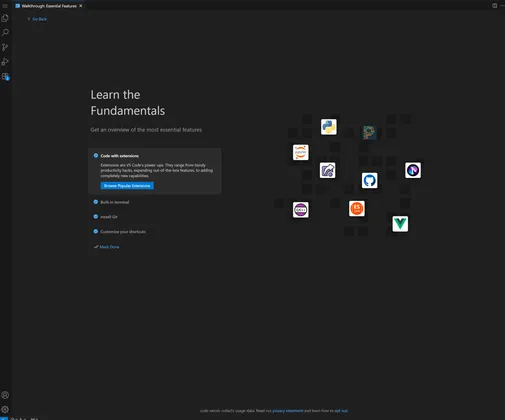Click the Vue extension icon
The height and width of the screenshot is (420, 505).
click(400, 224)
